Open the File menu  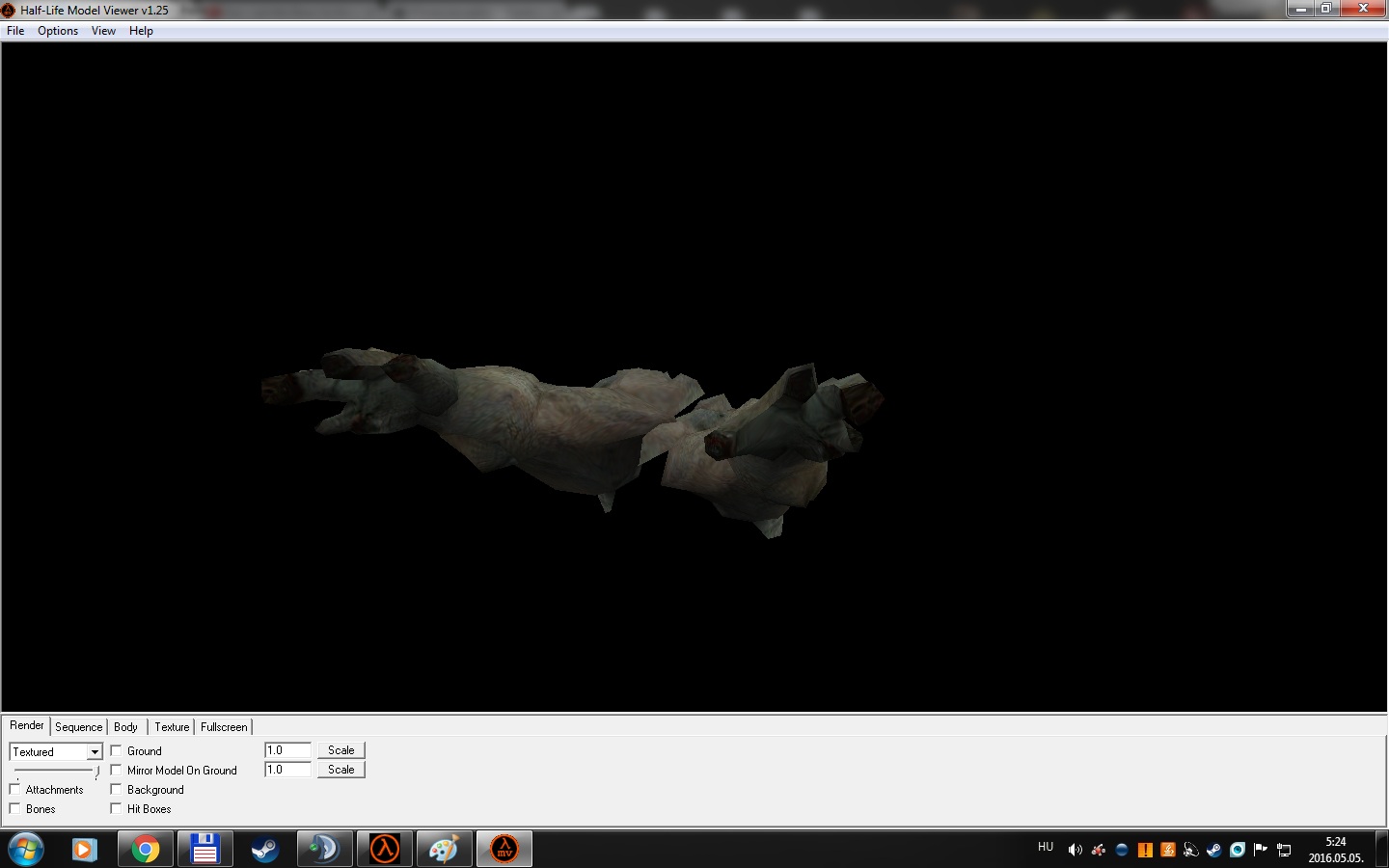pyautogui.click(x=15, y=31)
